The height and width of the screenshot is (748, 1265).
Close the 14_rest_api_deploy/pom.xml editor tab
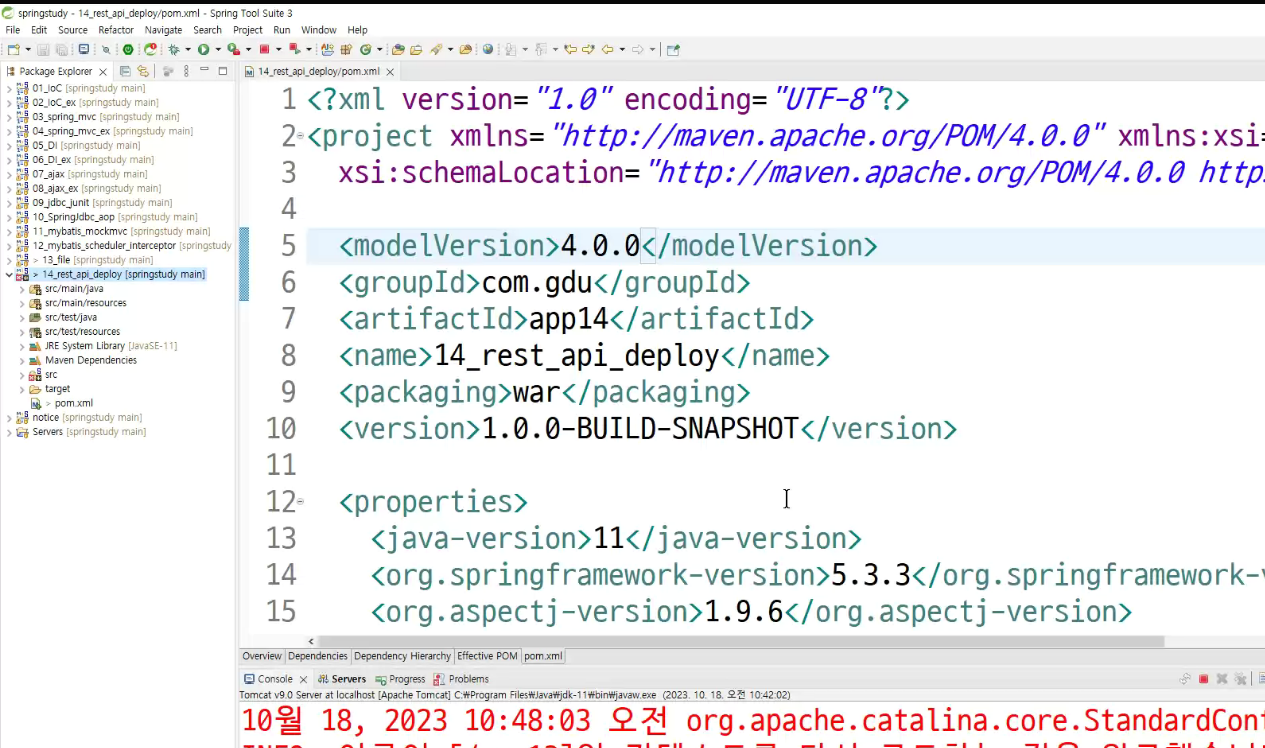point(390,72)
